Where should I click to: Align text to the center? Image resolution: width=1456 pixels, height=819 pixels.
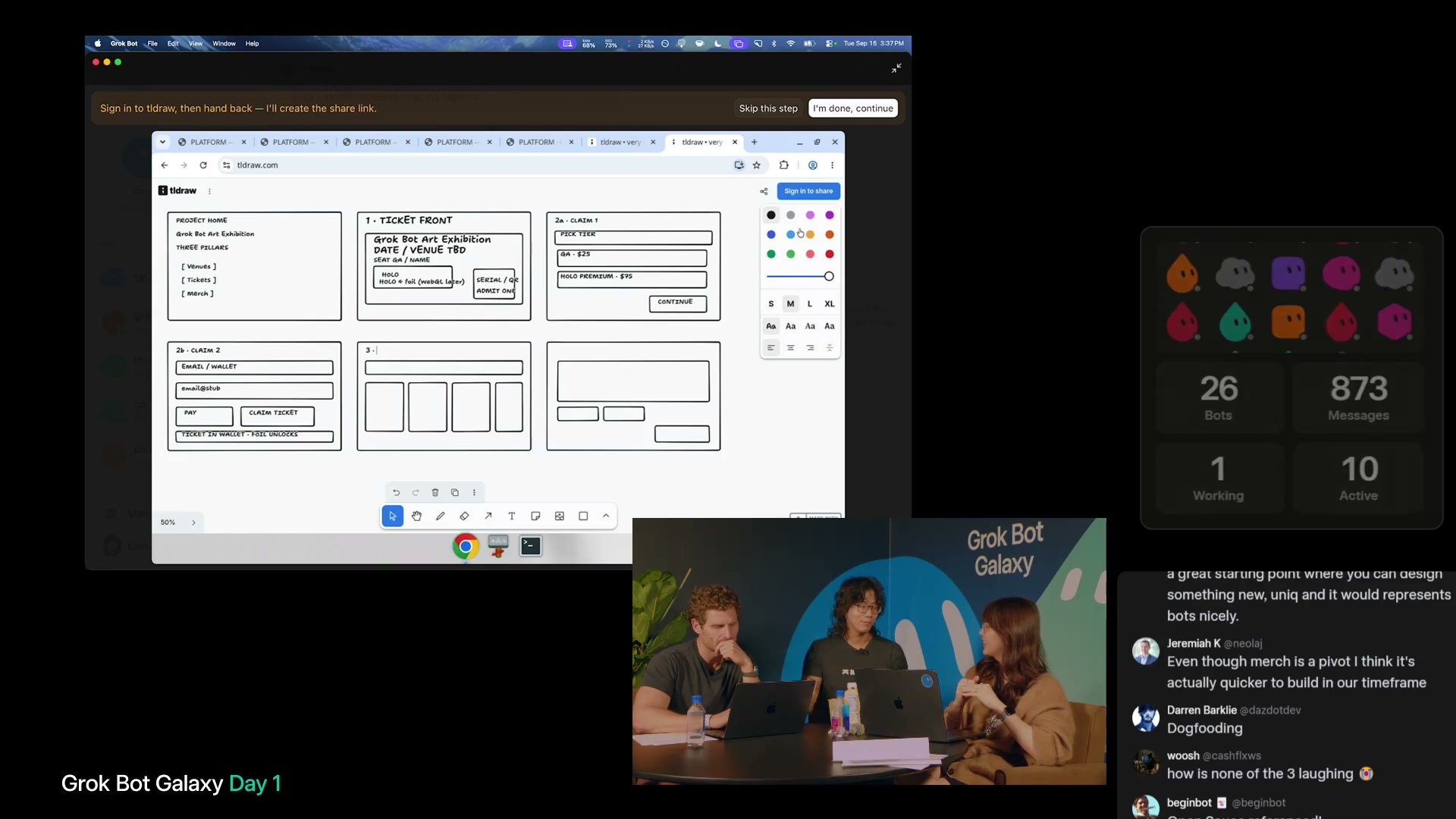(x=791, y=348)
